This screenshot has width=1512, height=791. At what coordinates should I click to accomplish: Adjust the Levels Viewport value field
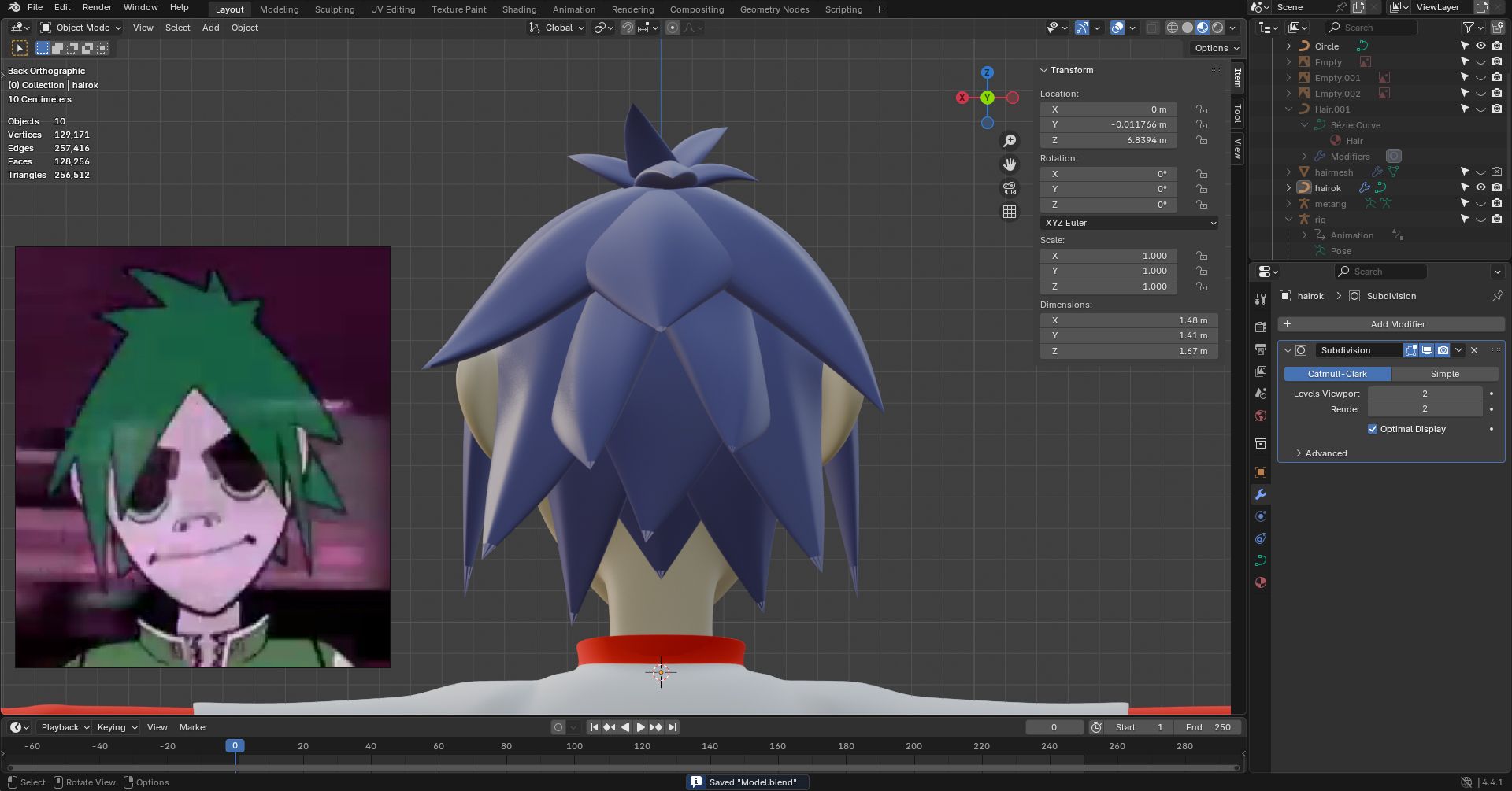pyautogui.click(x=1425, y=394)
